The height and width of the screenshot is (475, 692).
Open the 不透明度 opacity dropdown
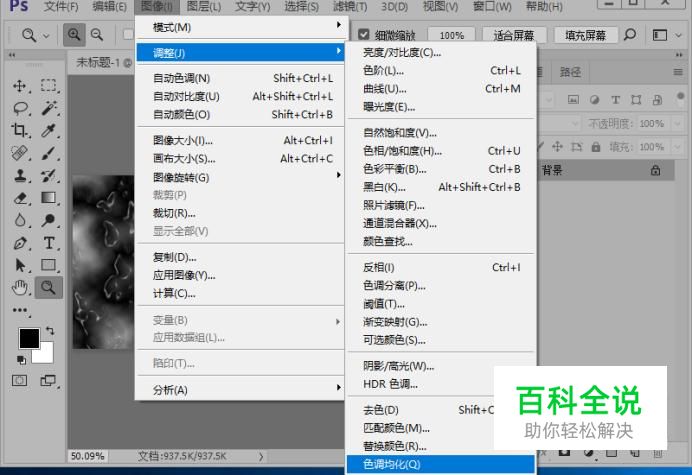677,124
